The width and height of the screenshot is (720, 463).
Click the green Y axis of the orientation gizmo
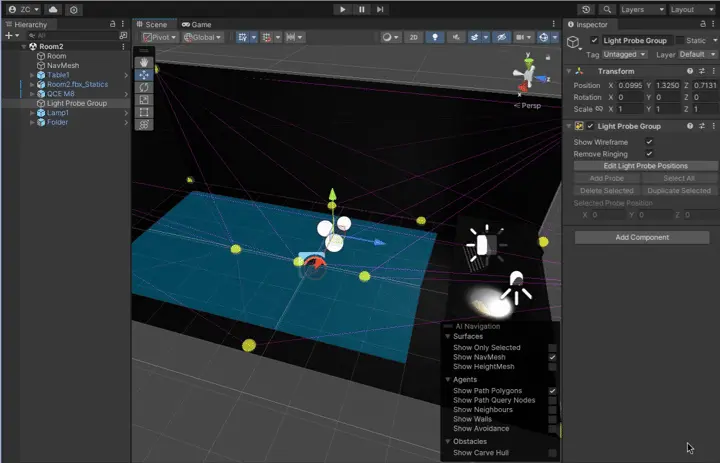529,61
